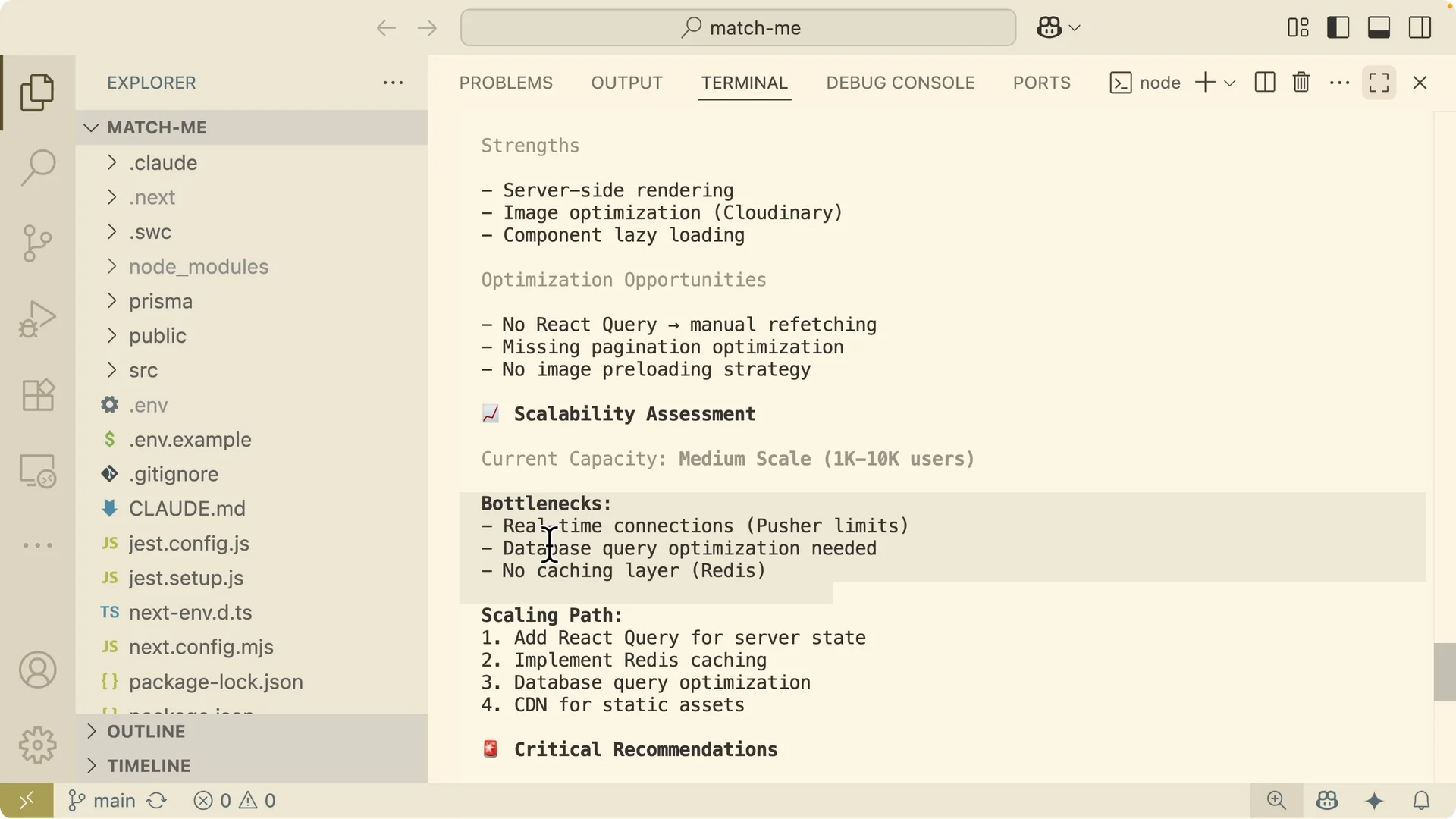Create a new terminal with plus
This screenshot has height=819, width=1456.
(x=1205, y=83)
